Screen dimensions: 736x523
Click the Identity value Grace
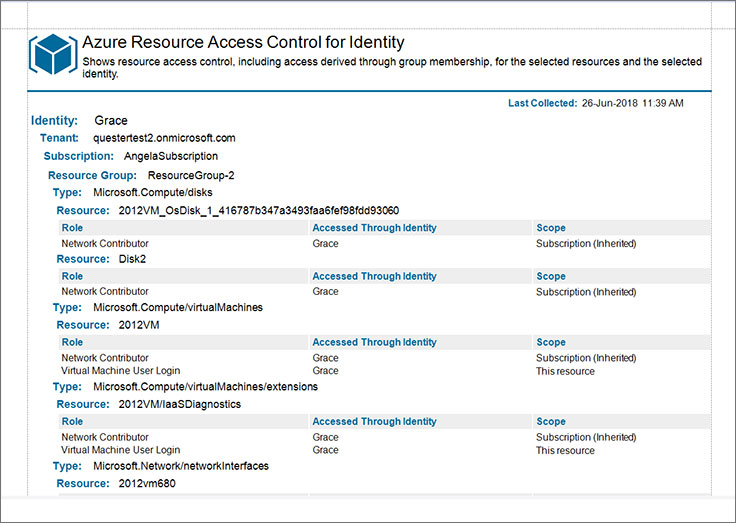[111, 121]
